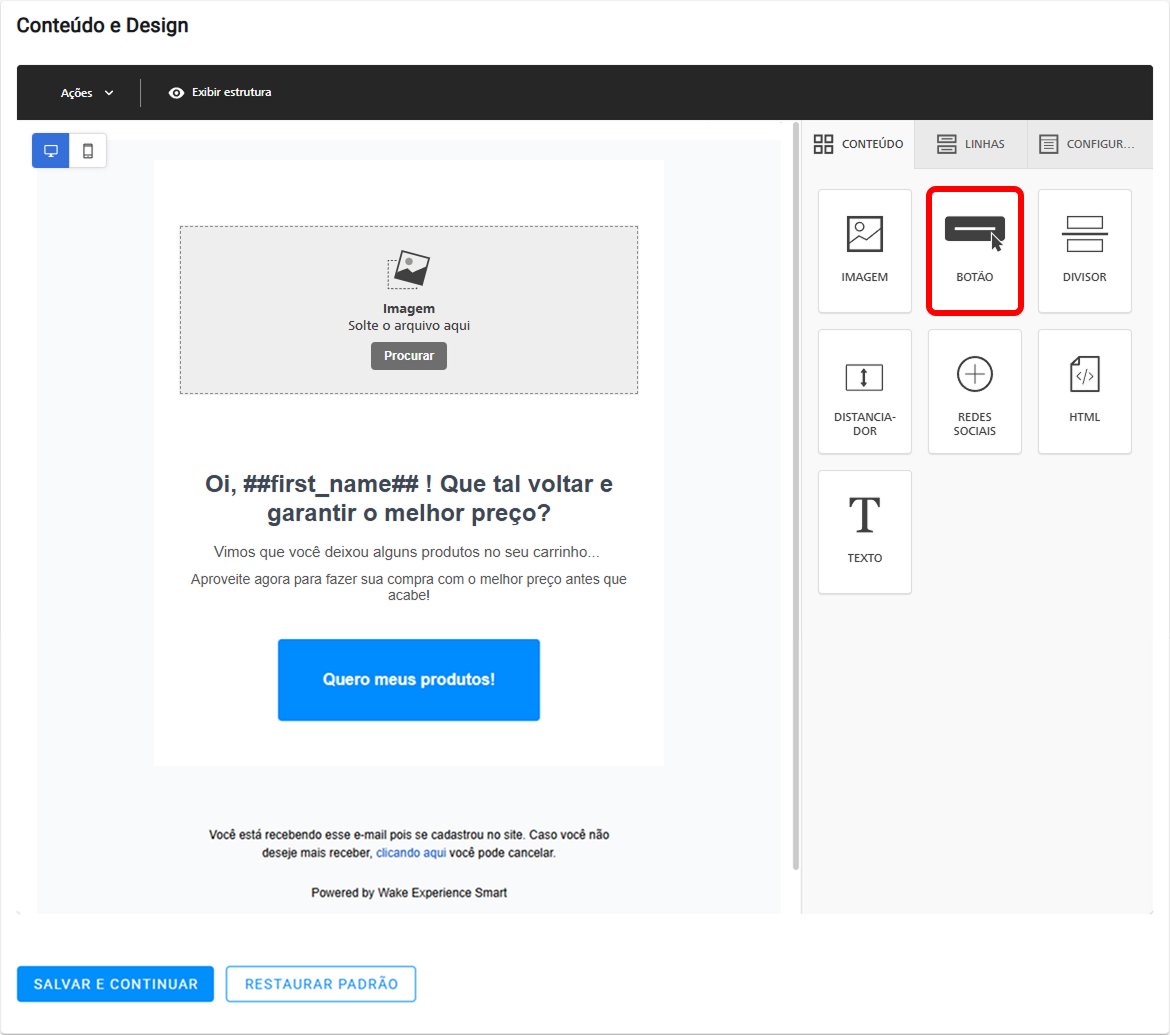
Task: Switch to desktop preview mode
Action: [51, 151]
